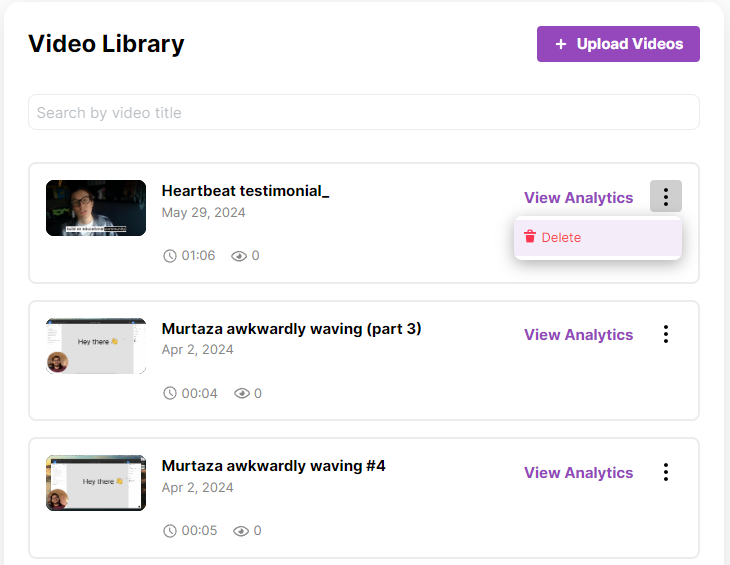
Task: Open three-dot menu for Murtaza waving #4
Action: (666, 472)
